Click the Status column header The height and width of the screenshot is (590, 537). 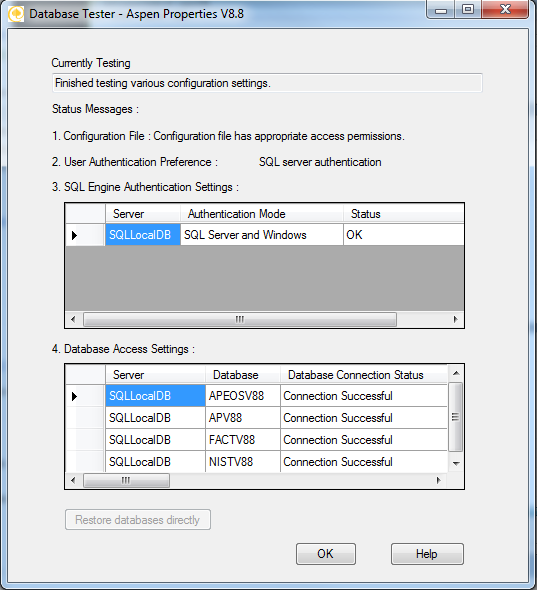[x=403, y=214]
